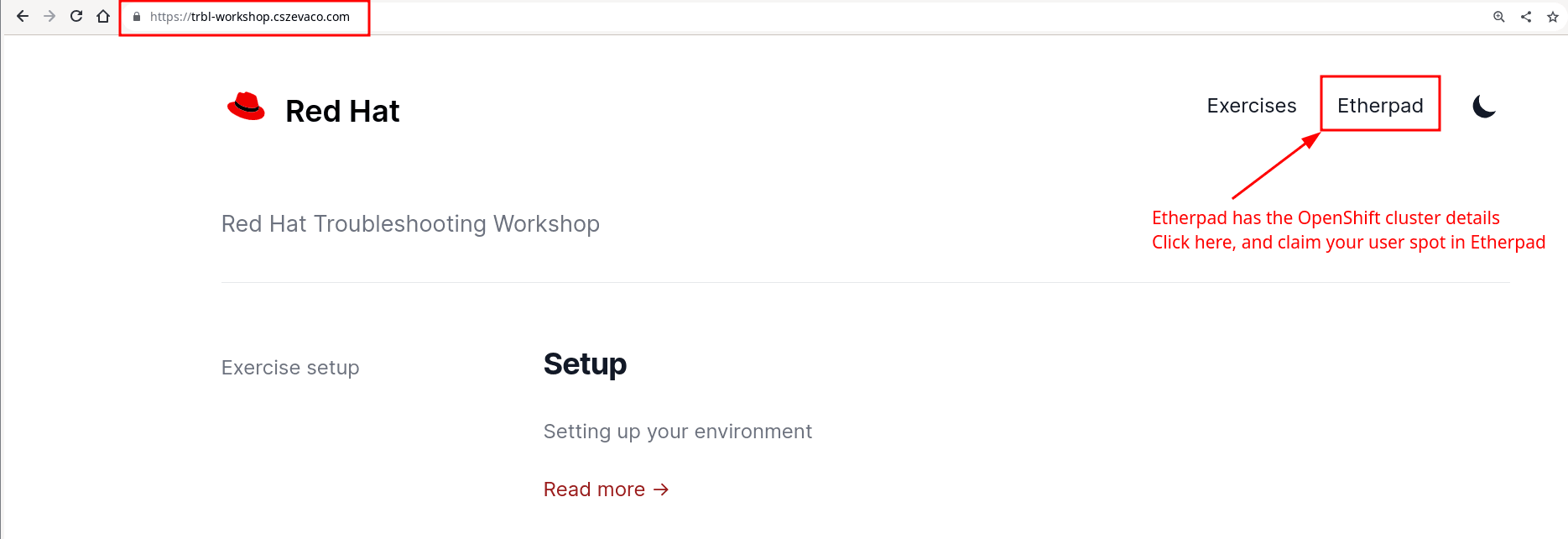The width and height of the screenshot is (1568, 539).
Task: Open the browser home page icon
Action: coord(103,16)
